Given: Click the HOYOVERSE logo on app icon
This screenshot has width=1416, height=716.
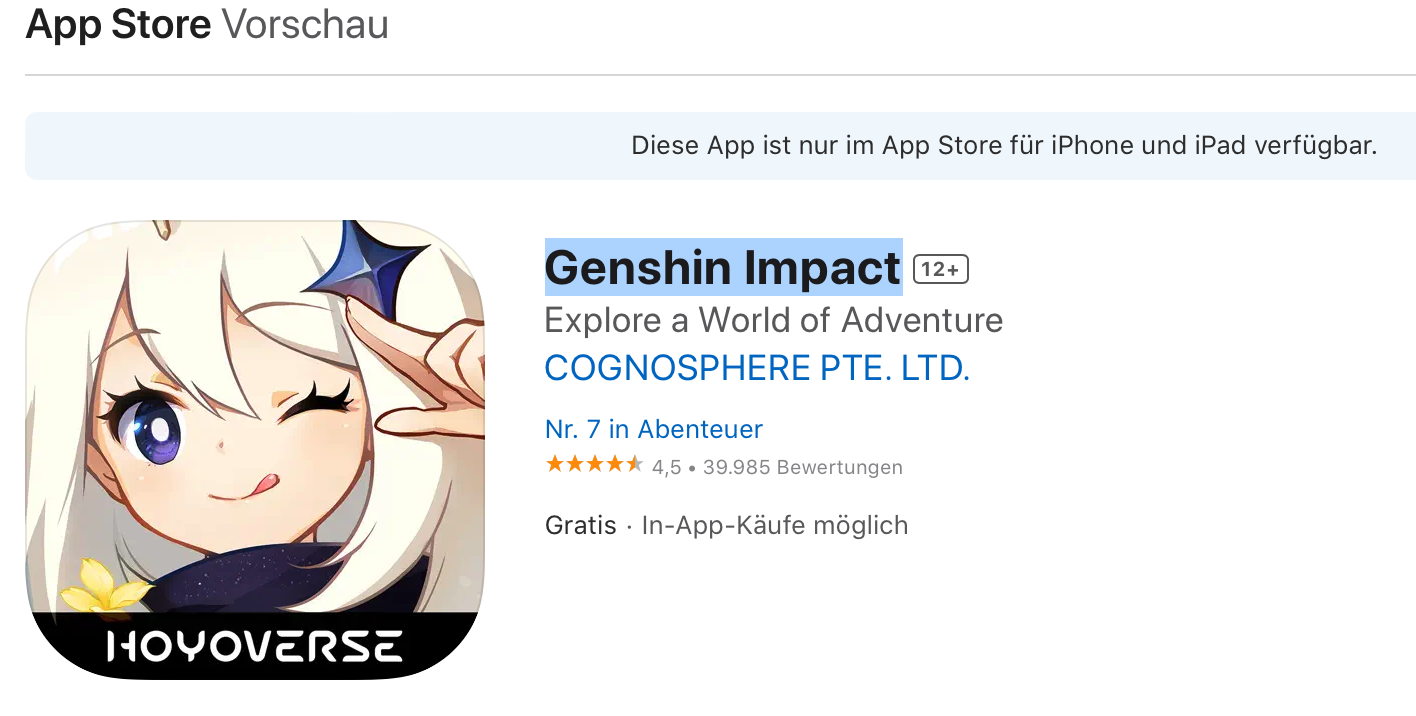Looking at the screenshot, I should pyautogui.click(x=255, y=646).
